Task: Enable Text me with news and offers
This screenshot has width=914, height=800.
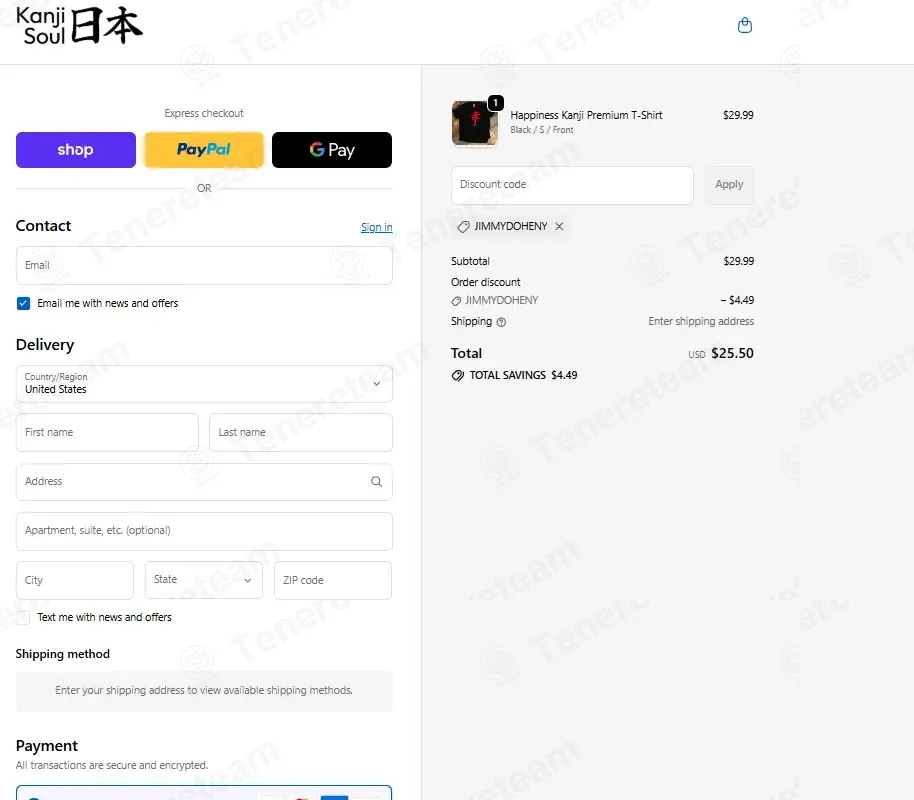Action: pyautogui.click(x=23, y=617)
